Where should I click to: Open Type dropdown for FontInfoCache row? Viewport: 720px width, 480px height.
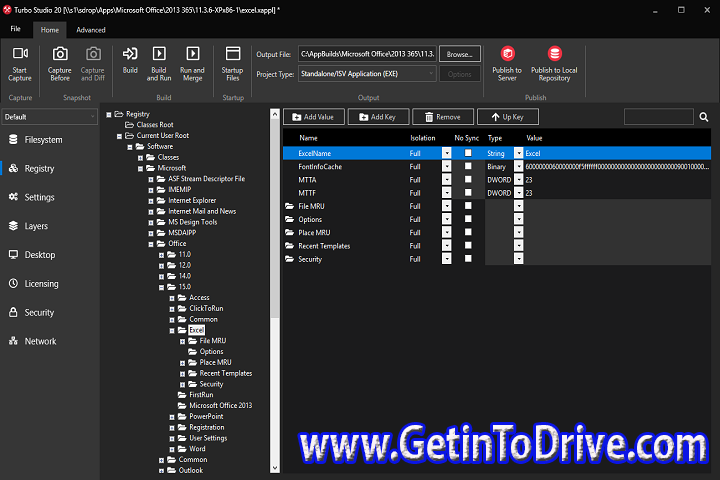coord(518,166)
